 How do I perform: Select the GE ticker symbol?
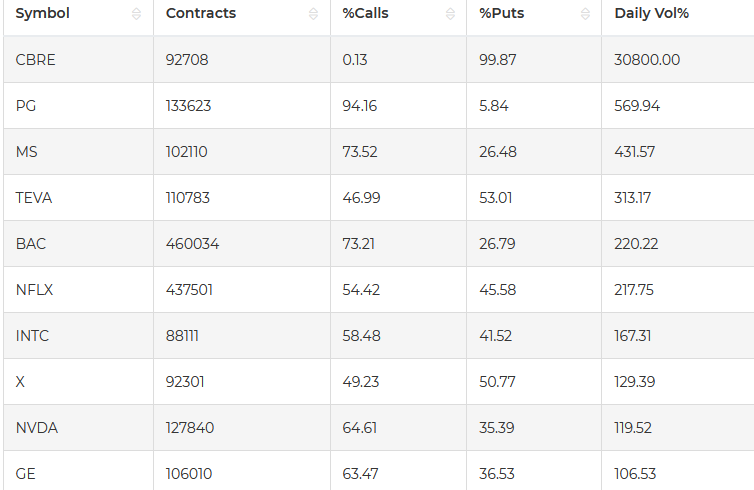(x=26, y=474)
